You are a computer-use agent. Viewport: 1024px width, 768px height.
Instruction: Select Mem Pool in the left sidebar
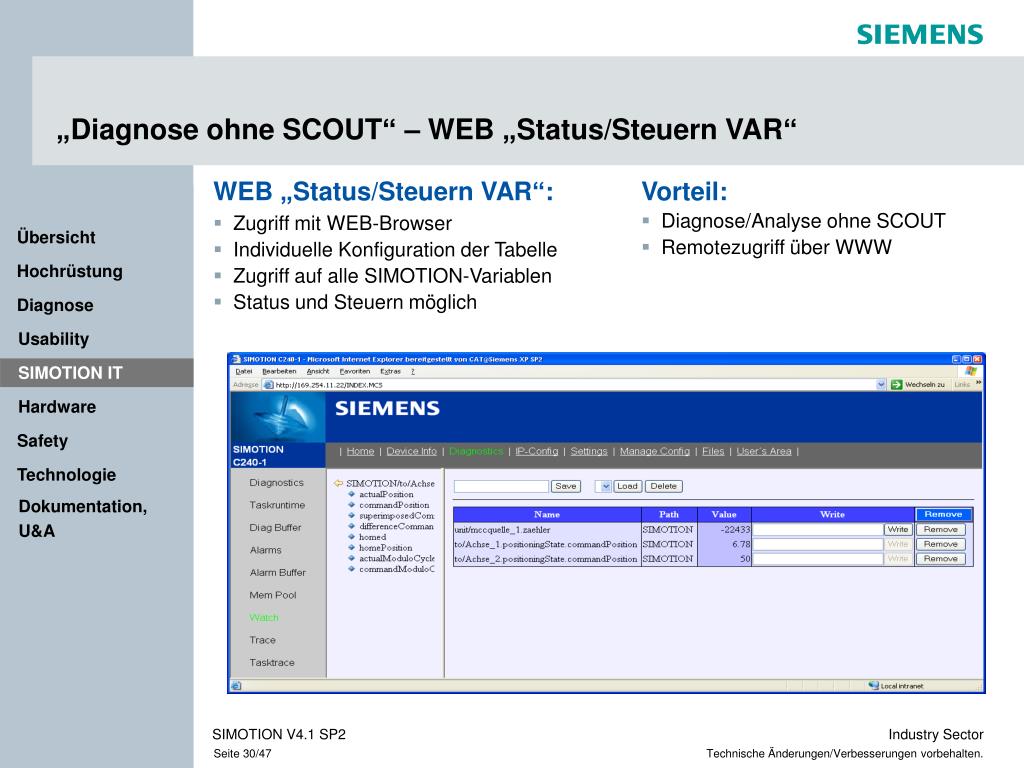(x=272, y=595)
